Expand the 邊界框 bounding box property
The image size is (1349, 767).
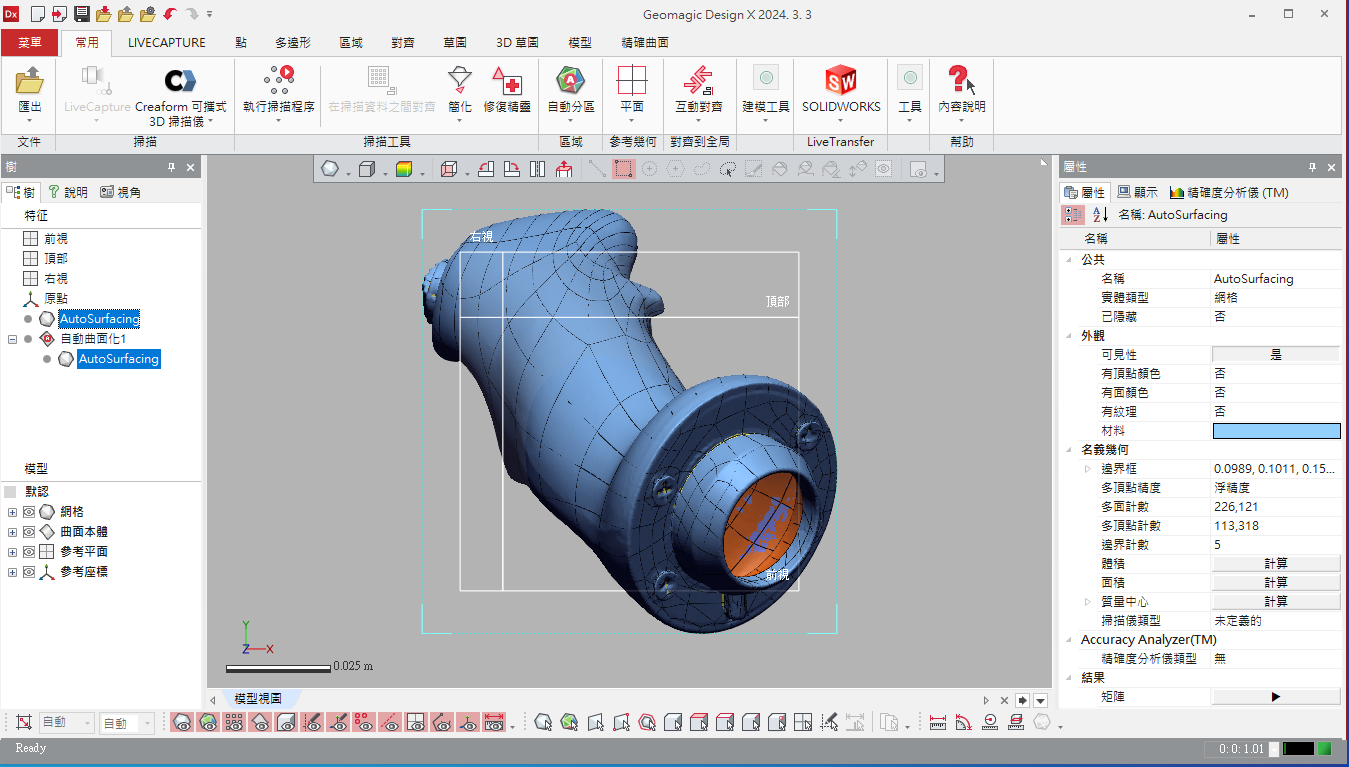(1088, 468)
